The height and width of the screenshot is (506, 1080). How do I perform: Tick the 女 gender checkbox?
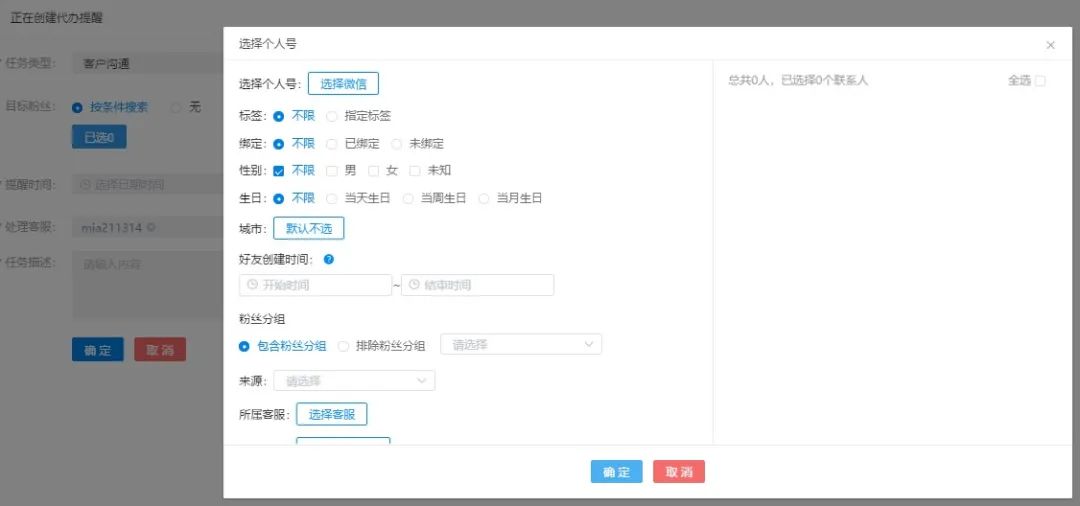(374, 171)
